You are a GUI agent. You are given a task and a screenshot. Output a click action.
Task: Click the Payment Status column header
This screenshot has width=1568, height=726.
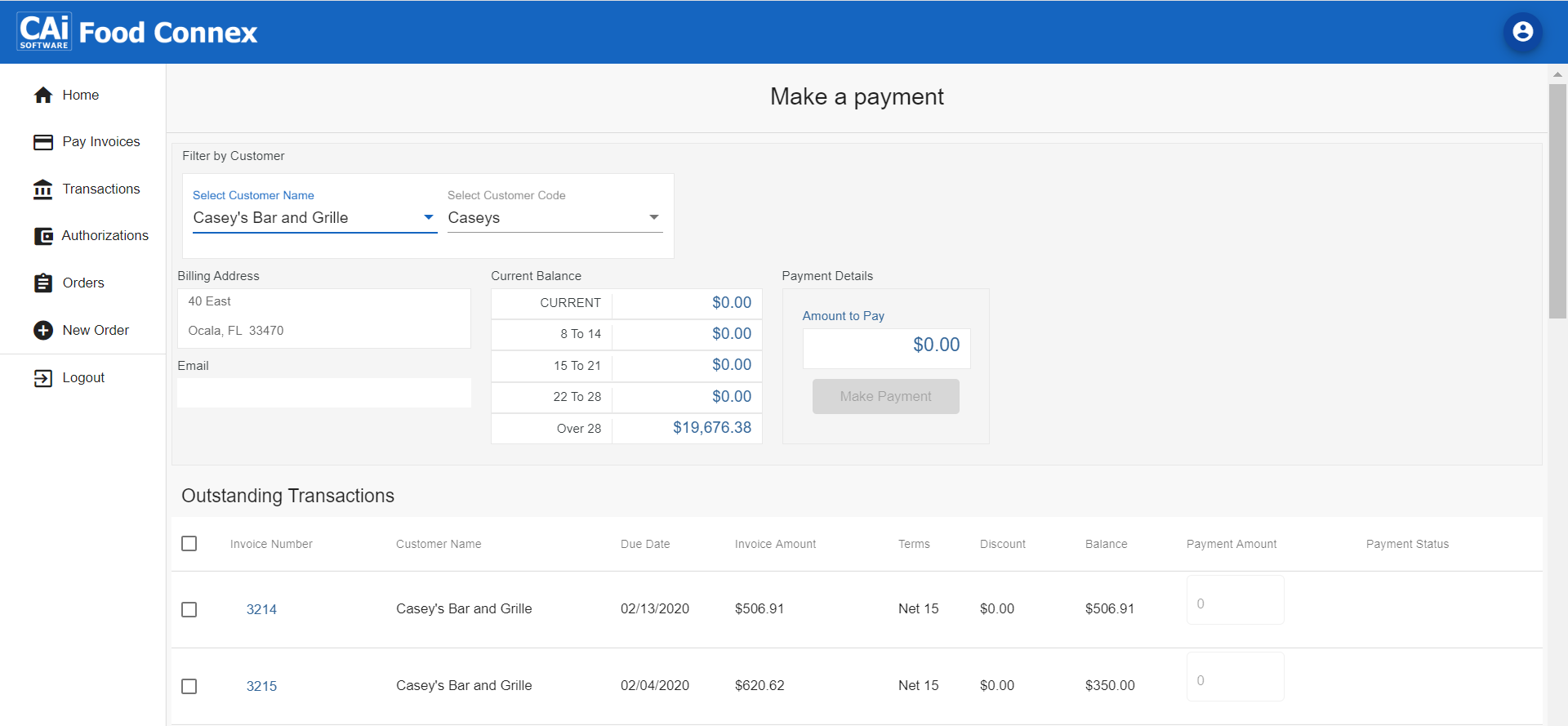pos(1407,545)
